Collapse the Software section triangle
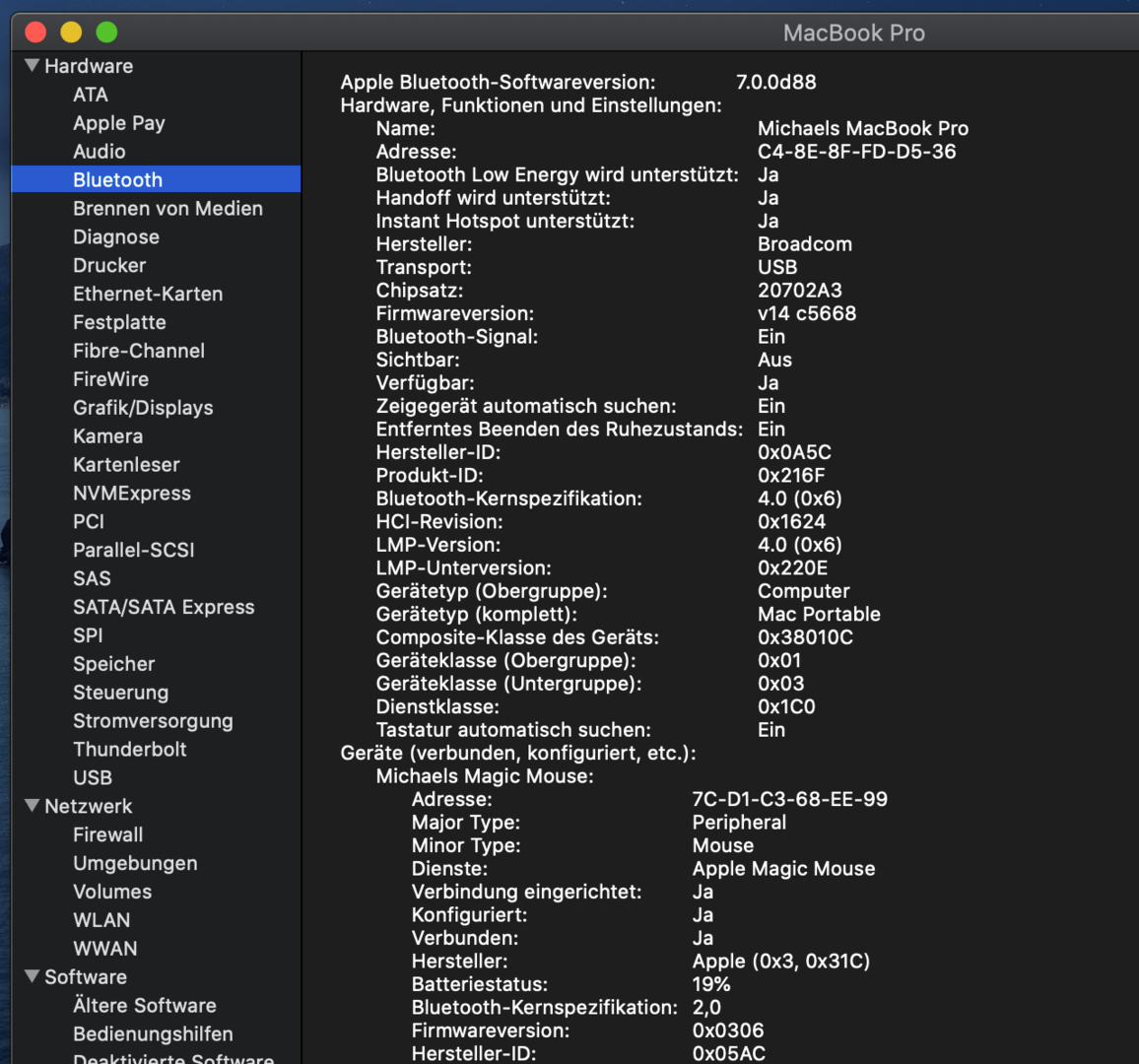The height and width of the screenshot is (1064, 1139). (x=33, y=976)
